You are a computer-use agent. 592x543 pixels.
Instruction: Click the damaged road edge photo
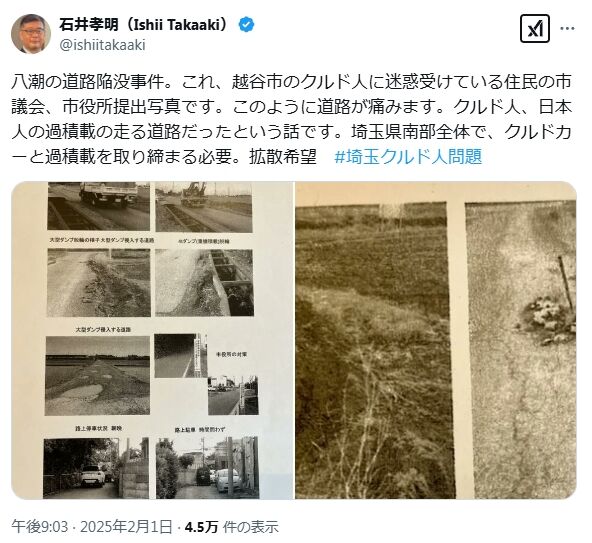99,283
